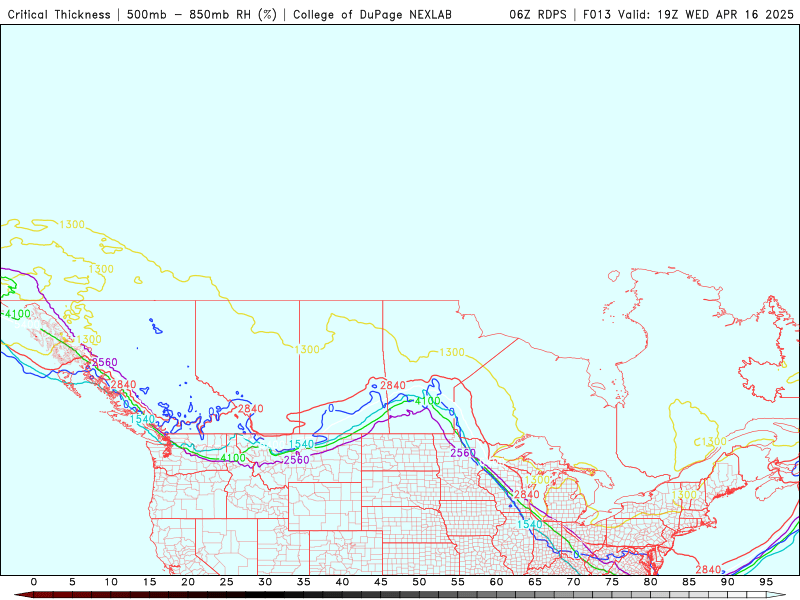Click the "College of DuPage NEXLAB" header text

[372, 15]
